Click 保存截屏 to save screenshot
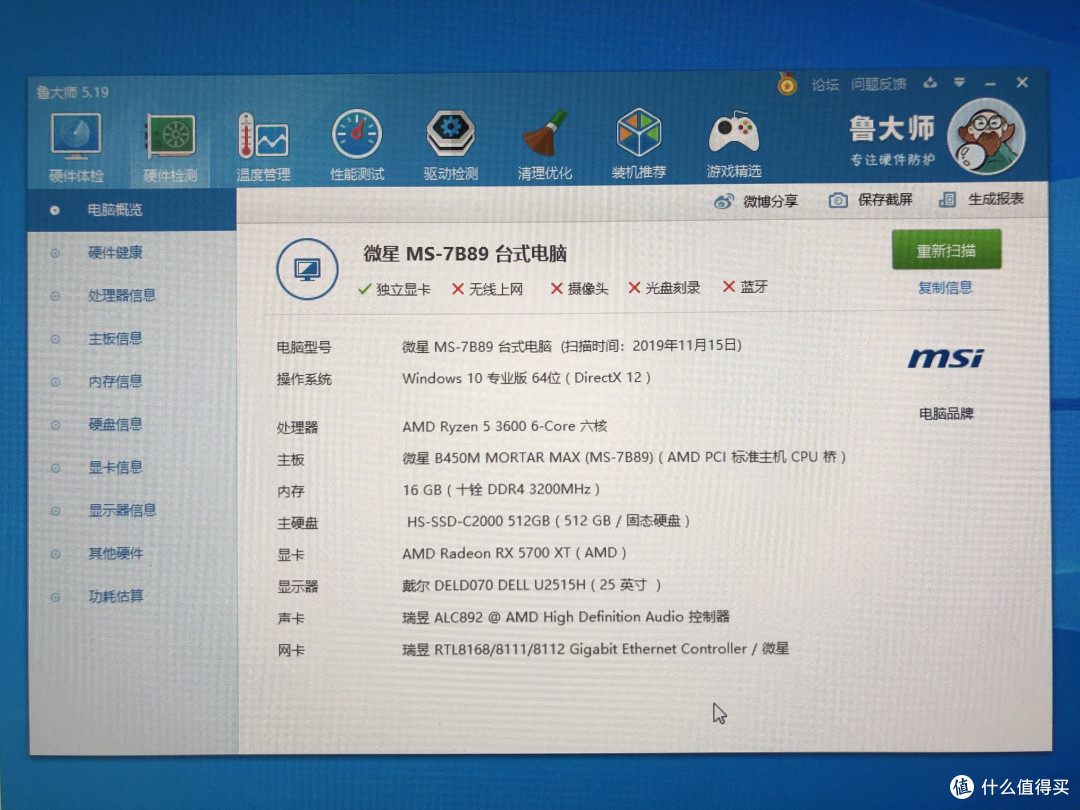The image size is (1080, 810). (x=870, y=200)
